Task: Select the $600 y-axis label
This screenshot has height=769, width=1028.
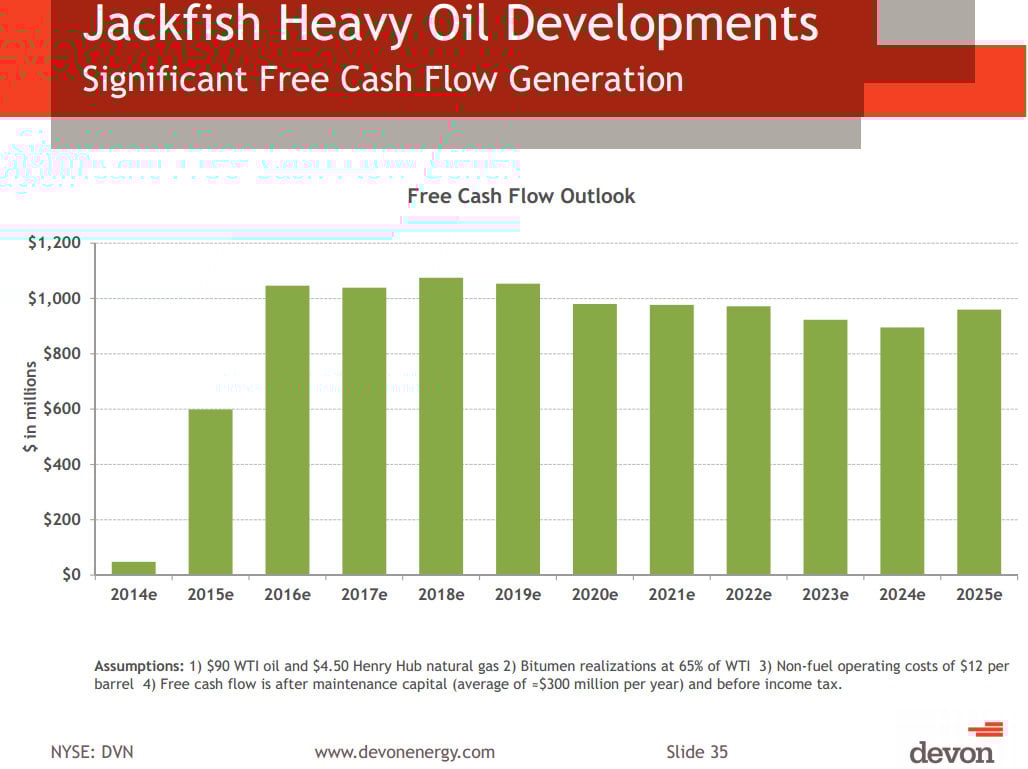Action: (x=61, y=409)
